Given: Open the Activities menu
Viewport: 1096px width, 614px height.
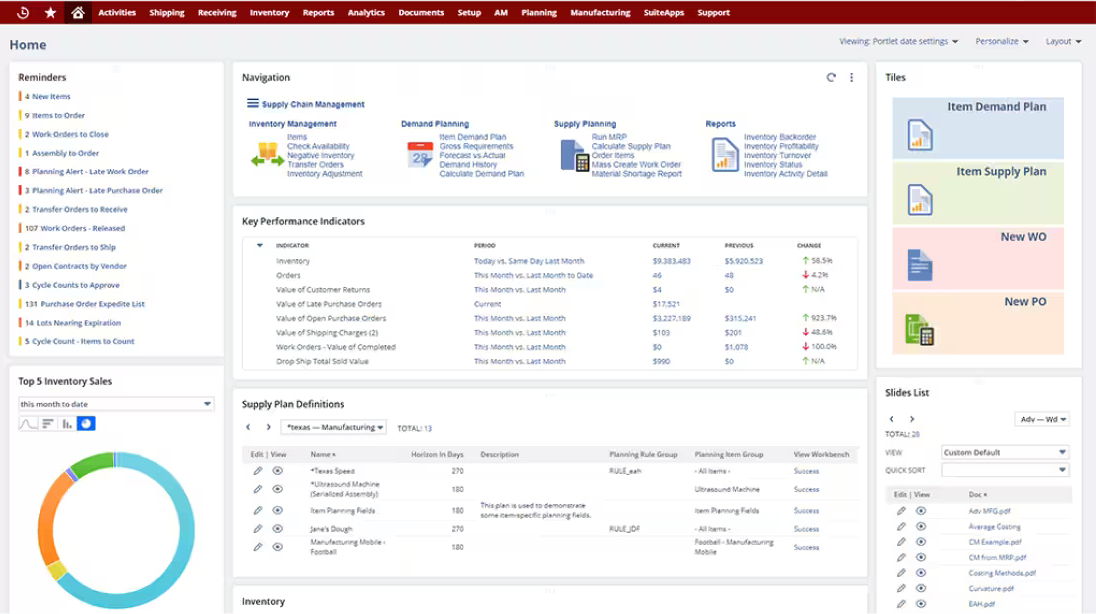Looking at the screenshot, I should click(x=117, y=13).
